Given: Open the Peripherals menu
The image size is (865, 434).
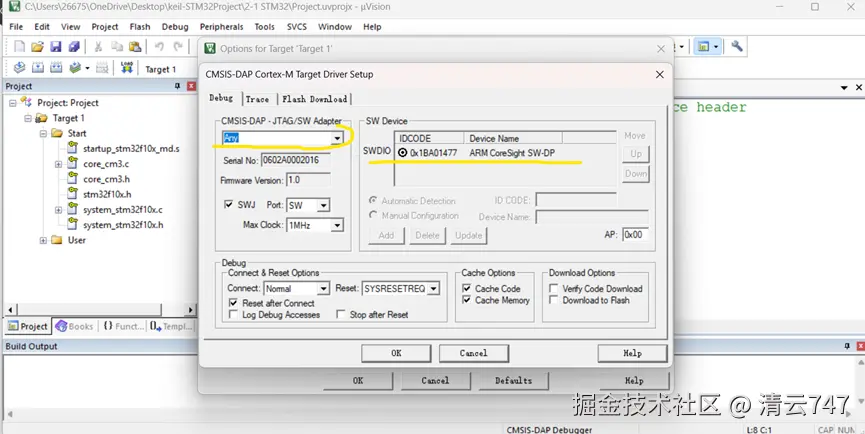Looking at the screenshot, I should click(221, 26).
